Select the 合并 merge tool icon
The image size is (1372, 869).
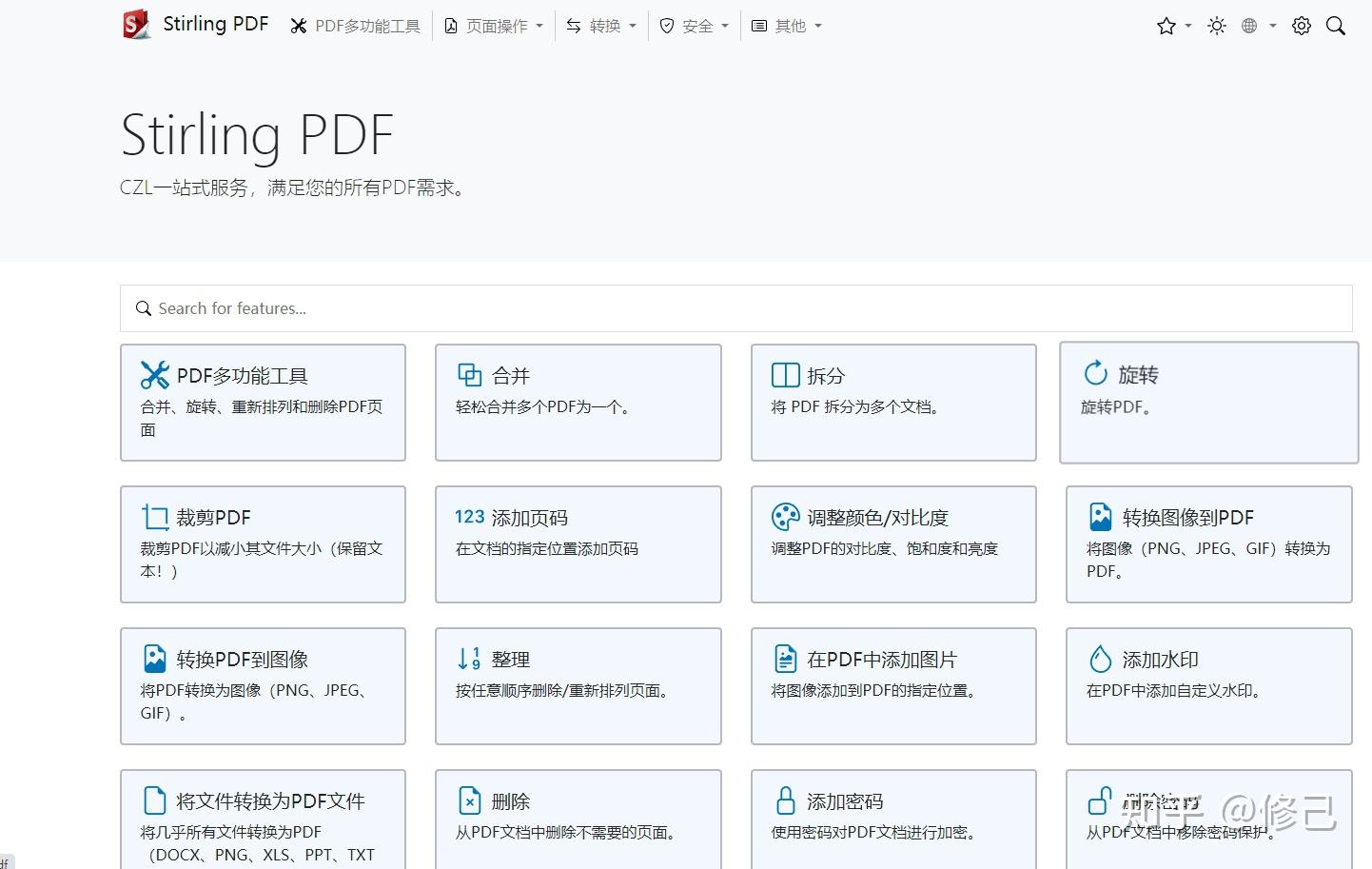coord(469,375)
